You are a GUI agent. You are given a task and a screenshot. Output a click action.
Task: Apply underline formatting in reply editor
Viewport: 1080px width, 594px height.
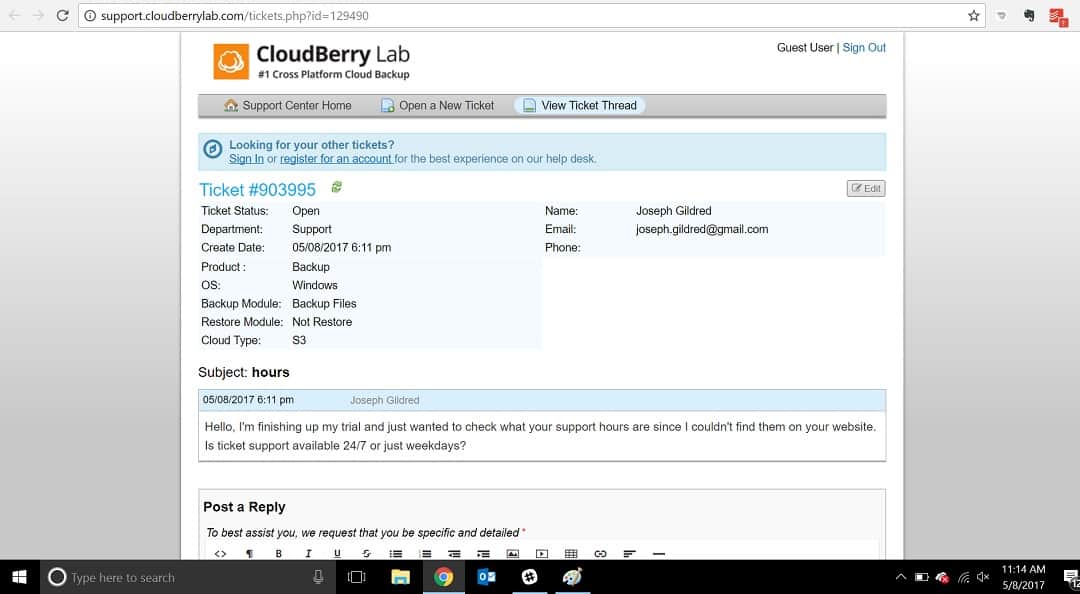coord(337,553)
